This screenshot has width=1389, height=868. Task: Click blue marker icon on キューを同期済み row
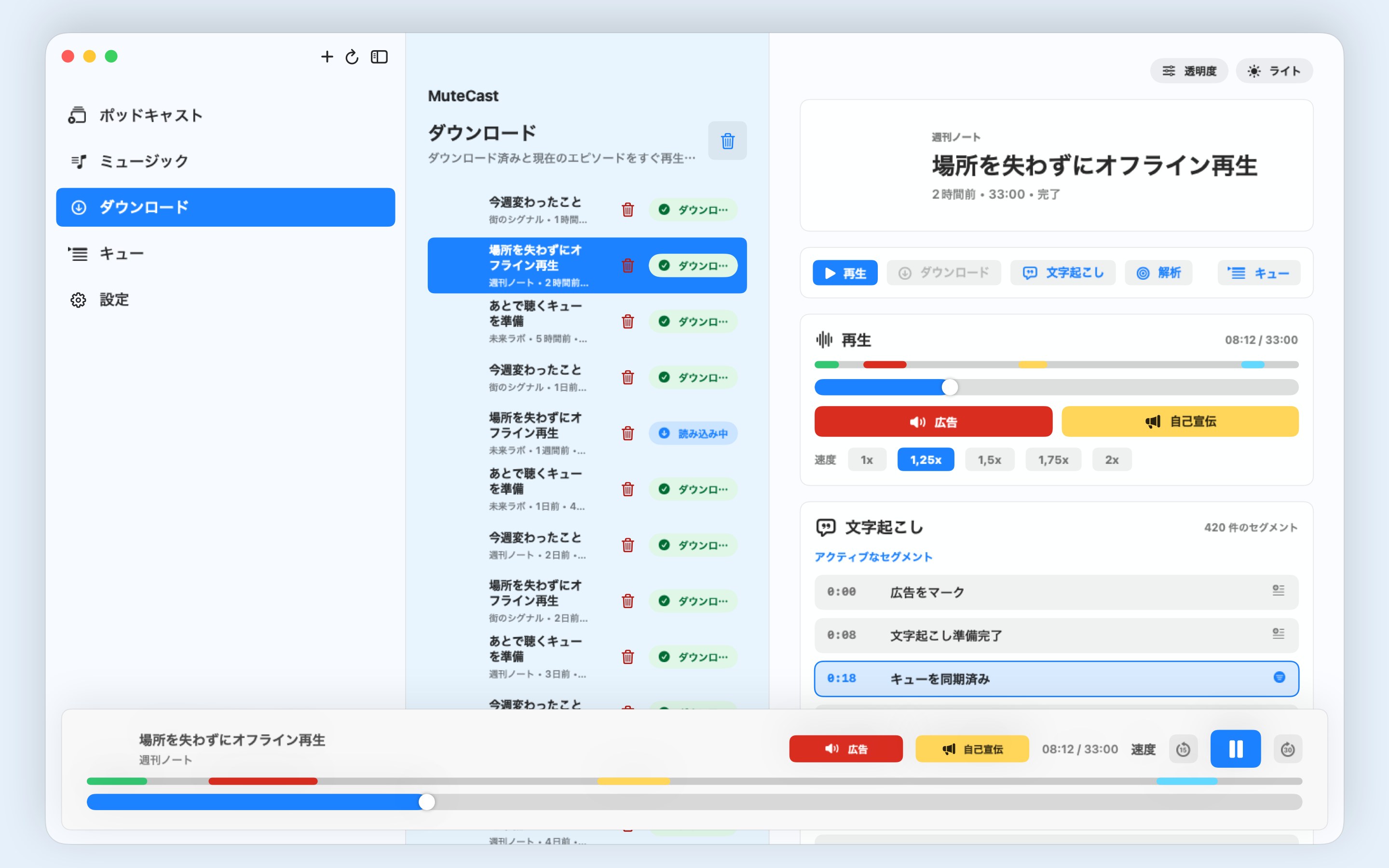coord(1280,678)
